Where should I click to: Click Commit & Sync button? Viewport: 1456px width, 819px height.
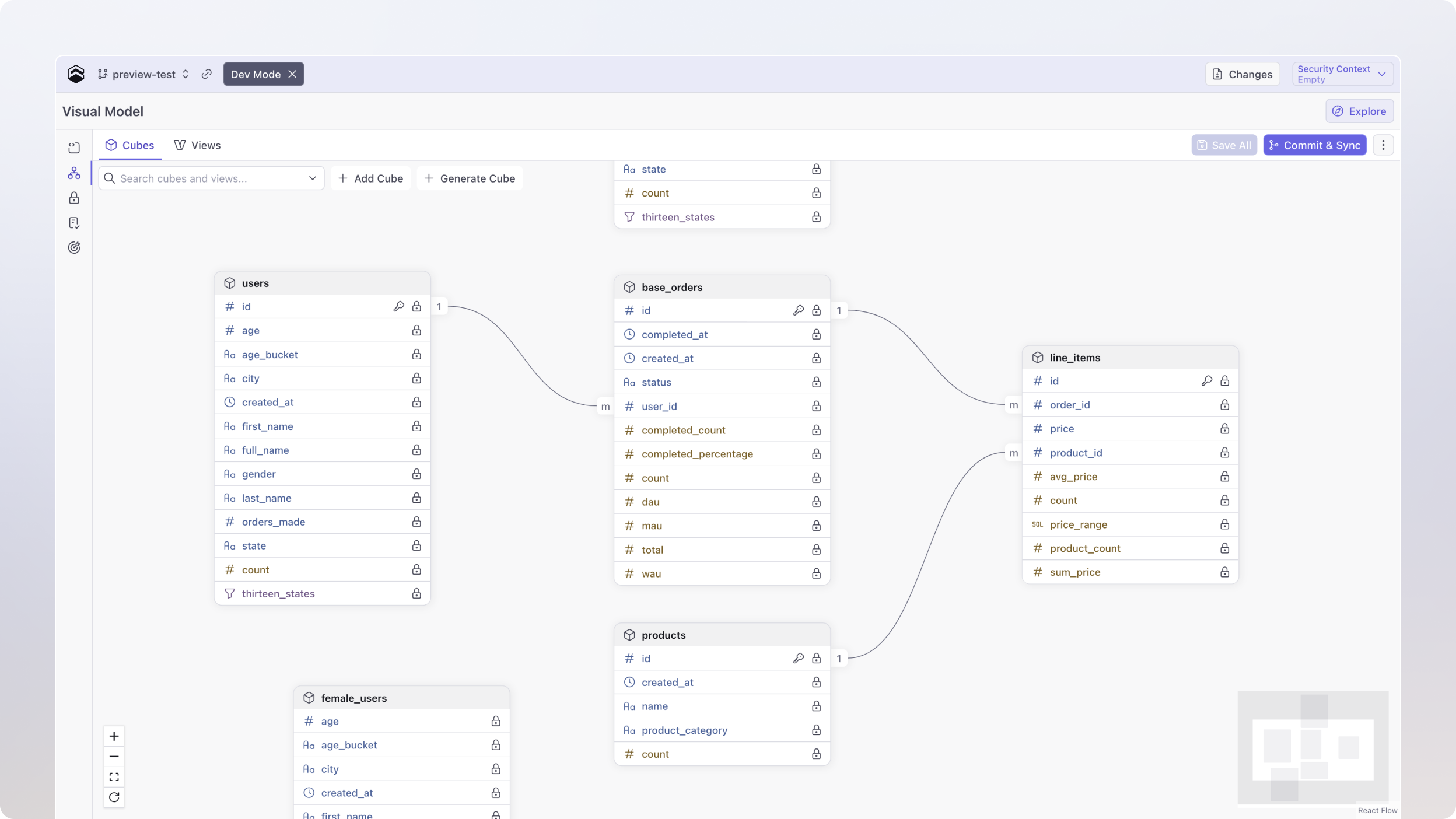point(1315,145)
